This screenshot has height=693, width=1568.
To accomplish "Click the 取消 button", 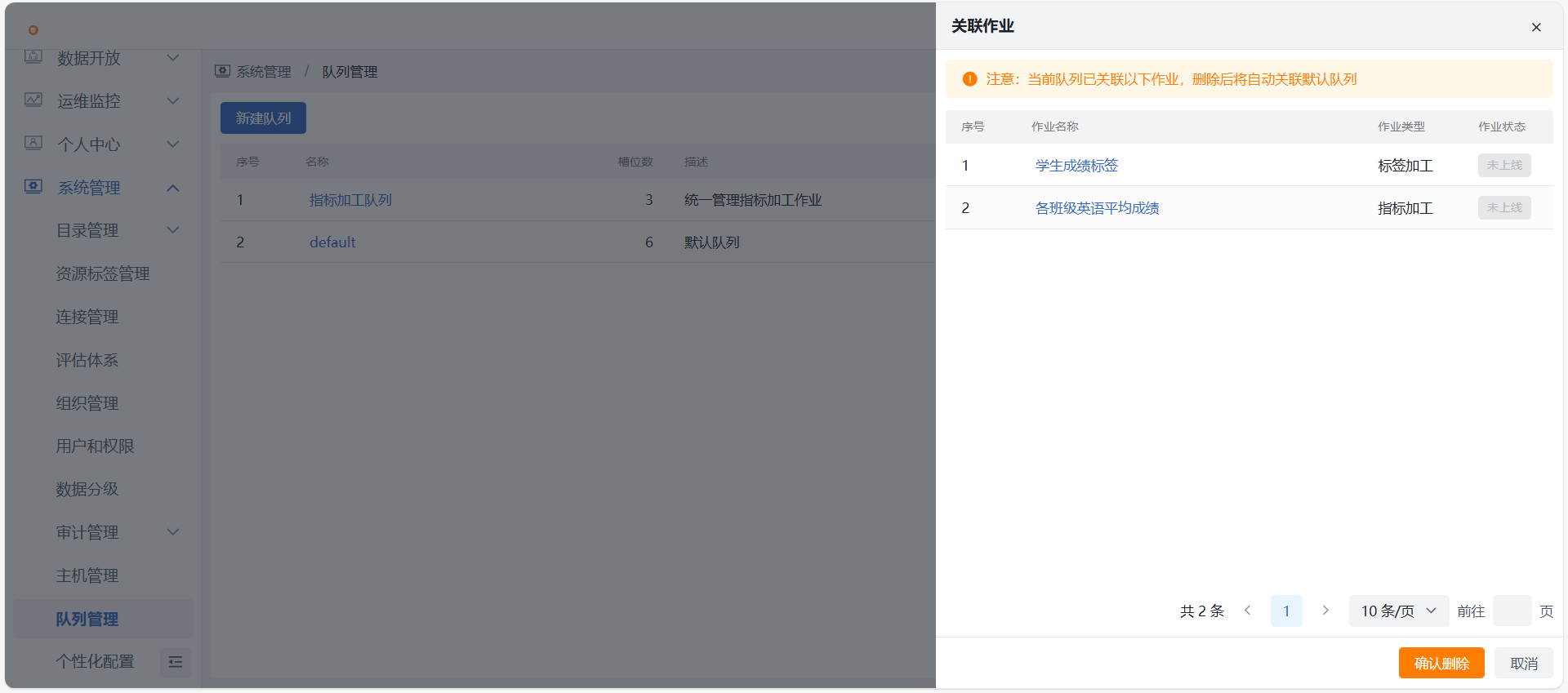I will pos(1524,663).
